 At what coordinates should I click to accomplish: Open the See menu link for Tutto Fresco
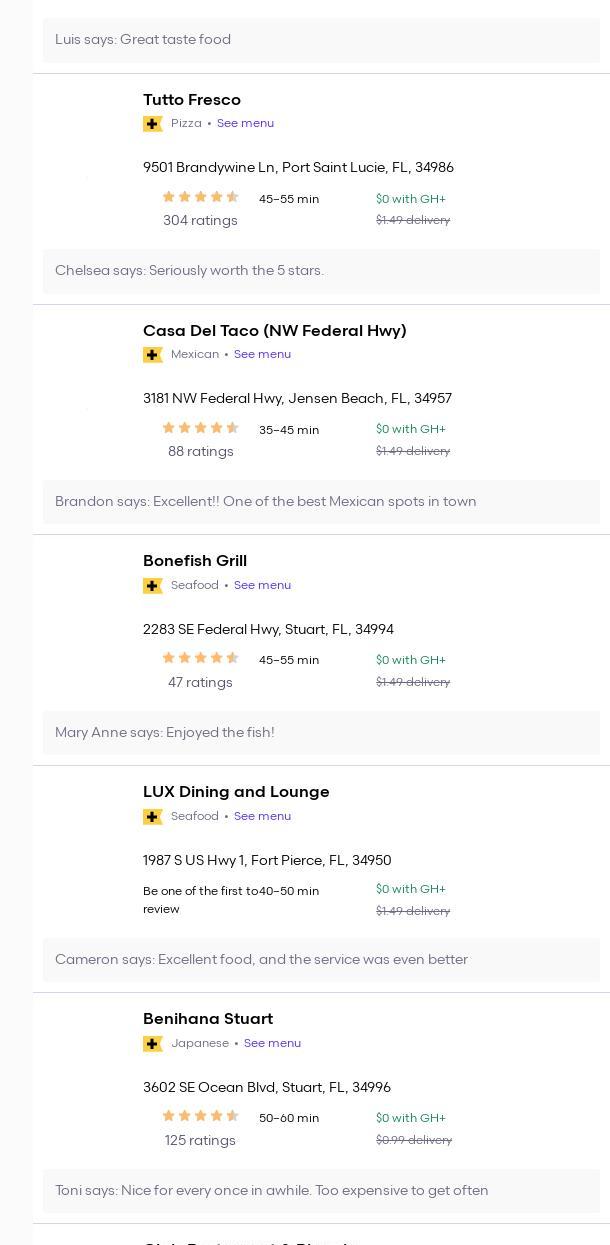point(245,124)
